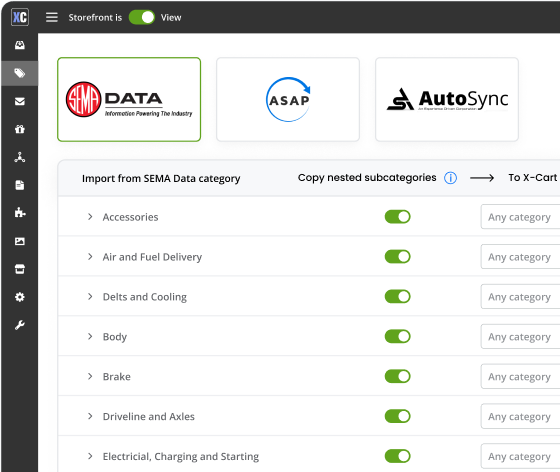Open the hamburger menu
The image size is (560, 472).
[x=52, y=17]
